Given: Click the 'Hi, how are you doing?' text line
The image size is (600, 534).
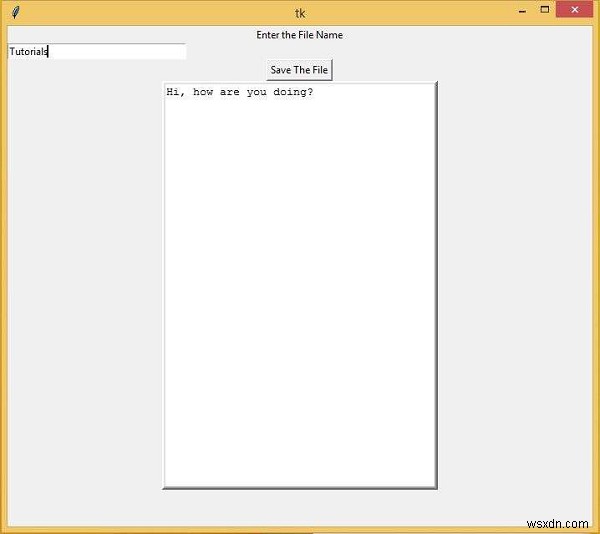Looking at the screenshot, I should [x=240, y=92].
